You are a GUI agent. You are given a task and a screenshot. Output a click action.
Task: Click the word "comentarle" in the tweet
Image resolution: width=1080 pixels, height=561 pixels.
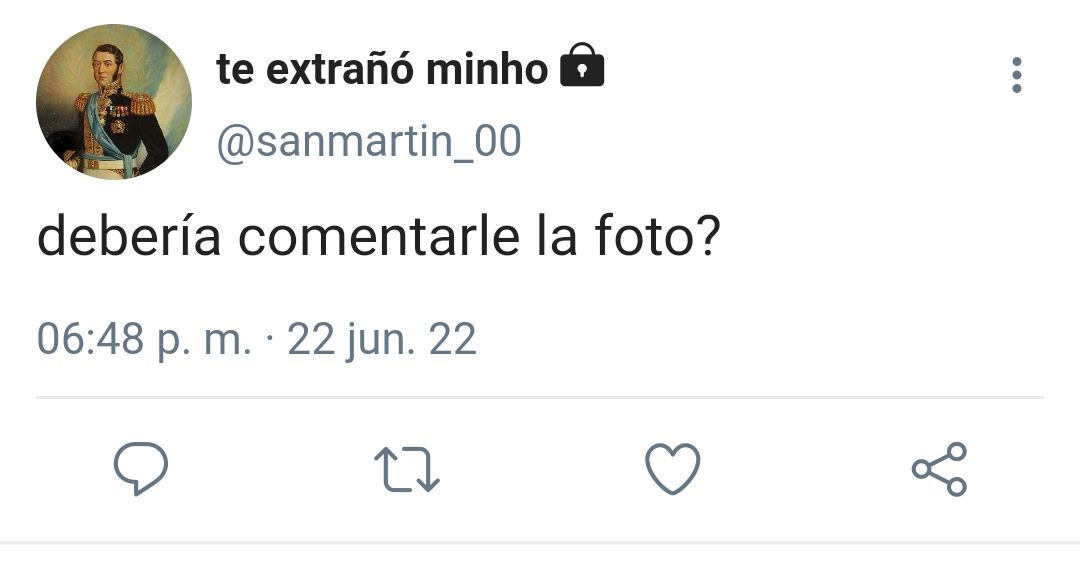pyautogui.click(x=380, y=235)
